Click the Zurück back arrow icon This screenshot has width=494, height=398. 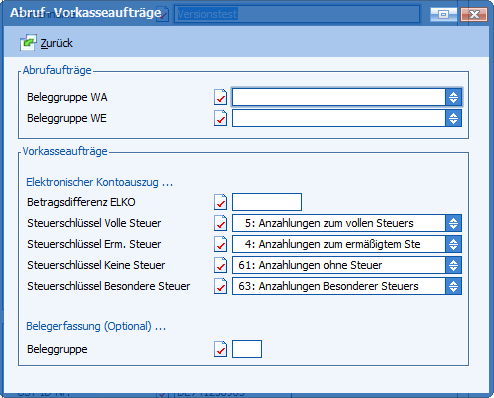tap(28, 43)
